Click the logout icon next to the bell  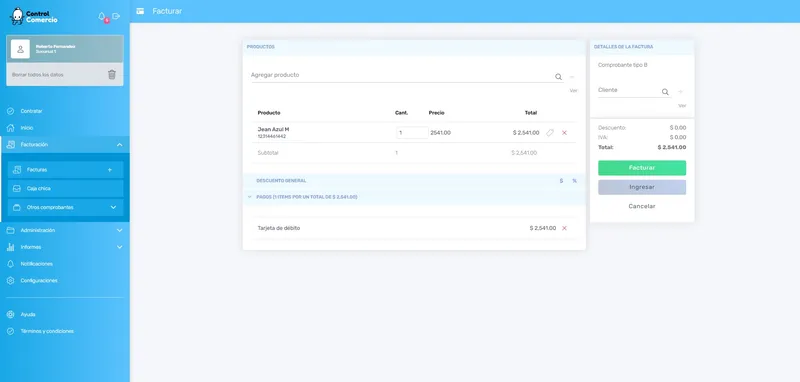[116, 16]
